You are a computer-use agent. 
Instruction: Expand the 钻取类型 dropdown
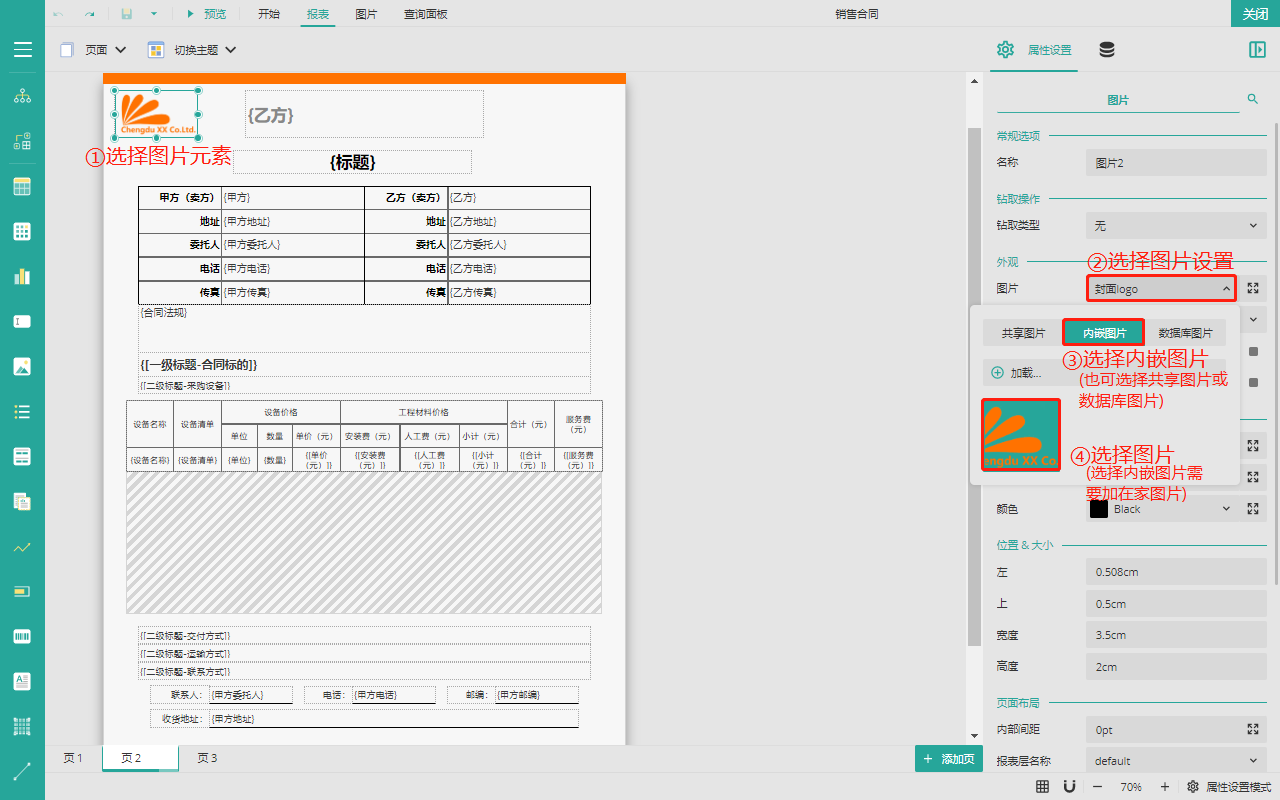1176,226
